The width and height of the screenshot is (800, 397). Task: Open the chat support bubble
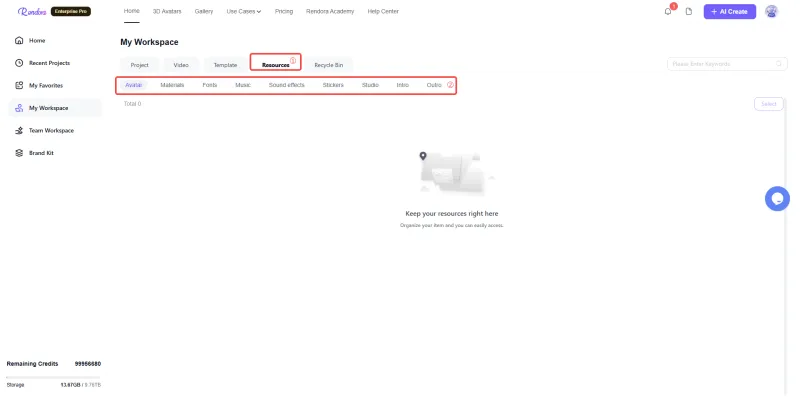tap(777, 198)
